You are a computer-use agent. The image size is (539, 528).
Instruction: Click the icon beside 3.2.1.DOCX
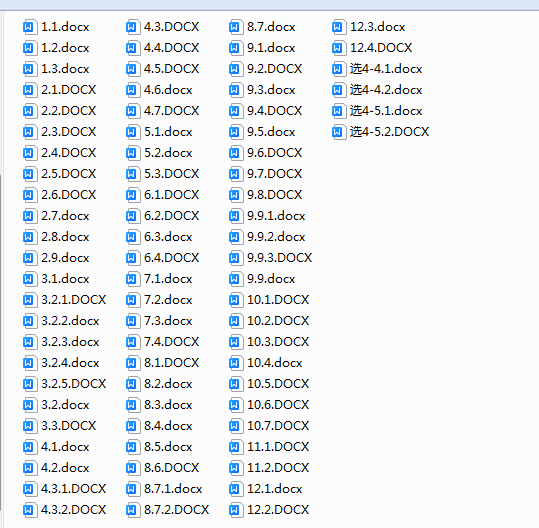29,300
